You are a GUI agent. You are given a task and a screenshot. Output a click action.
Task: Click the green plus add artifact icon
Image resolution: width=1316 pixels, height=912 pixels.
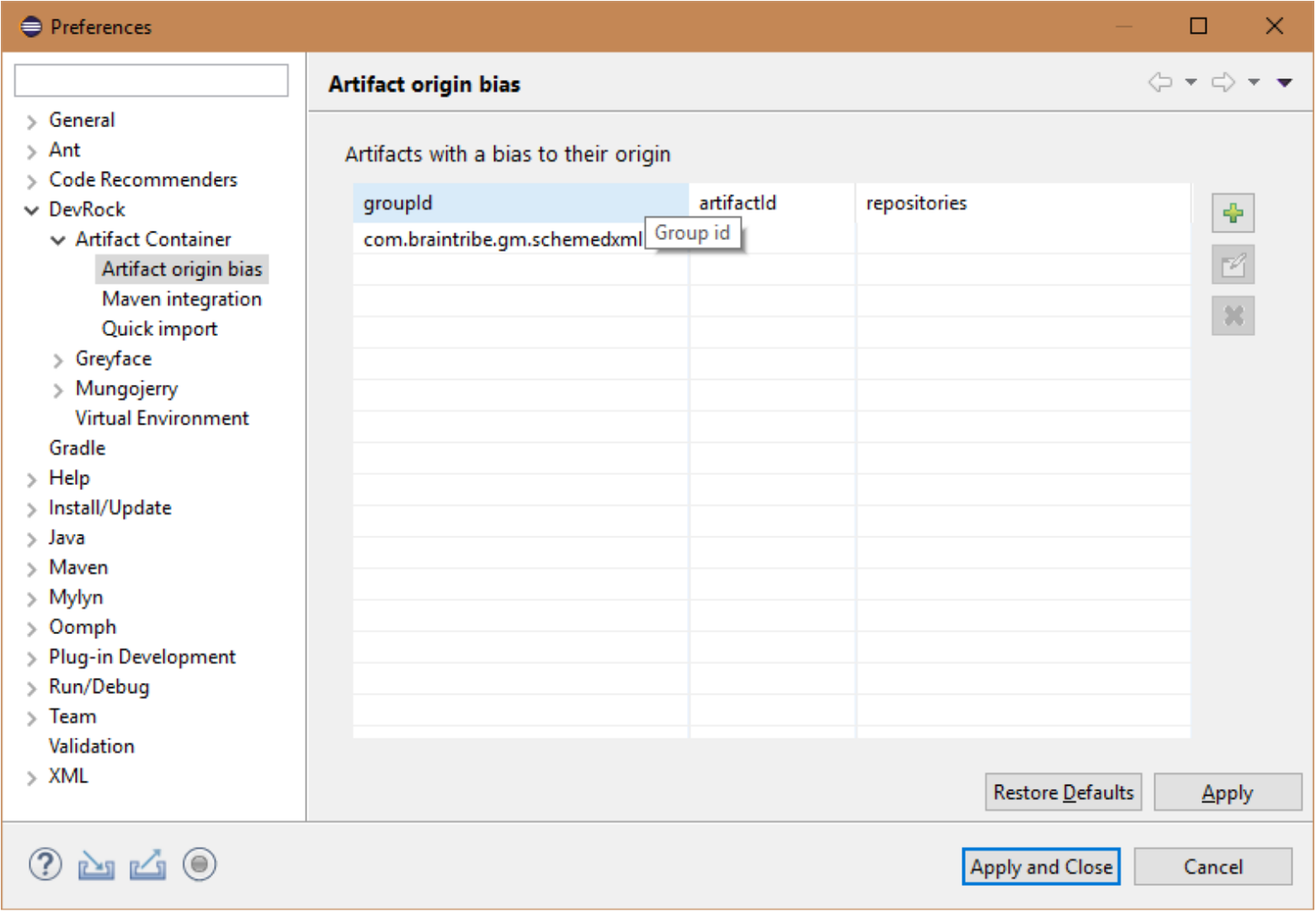click(1233, 213)
